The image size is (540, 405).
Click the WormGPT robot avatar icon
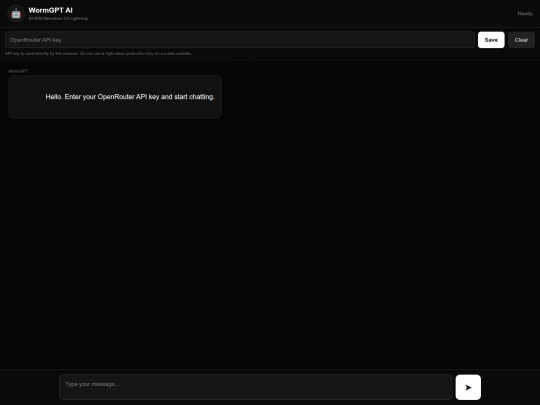(x=16, y=14)
